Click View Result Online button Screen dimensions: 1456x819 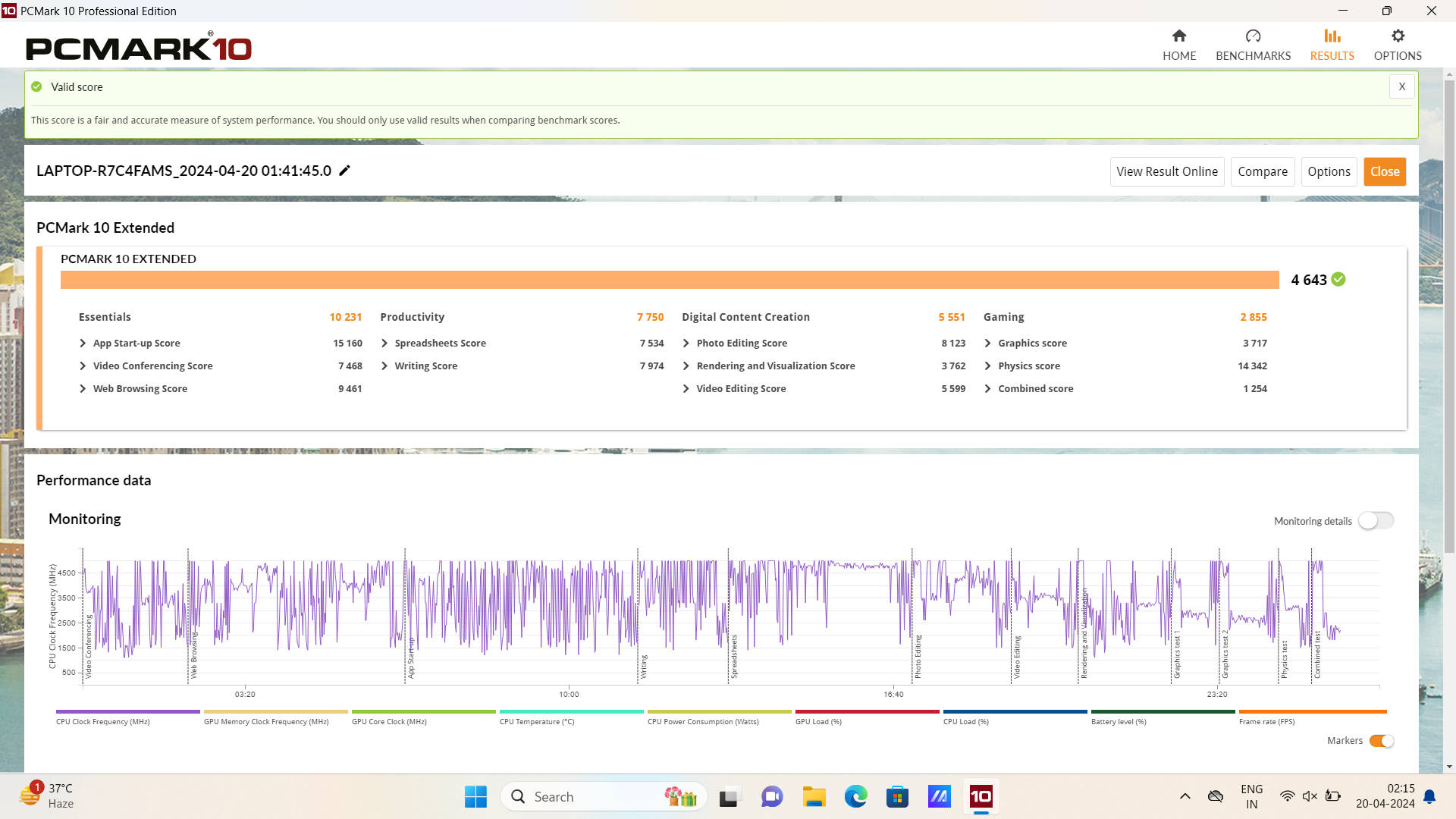point(1166,171)
